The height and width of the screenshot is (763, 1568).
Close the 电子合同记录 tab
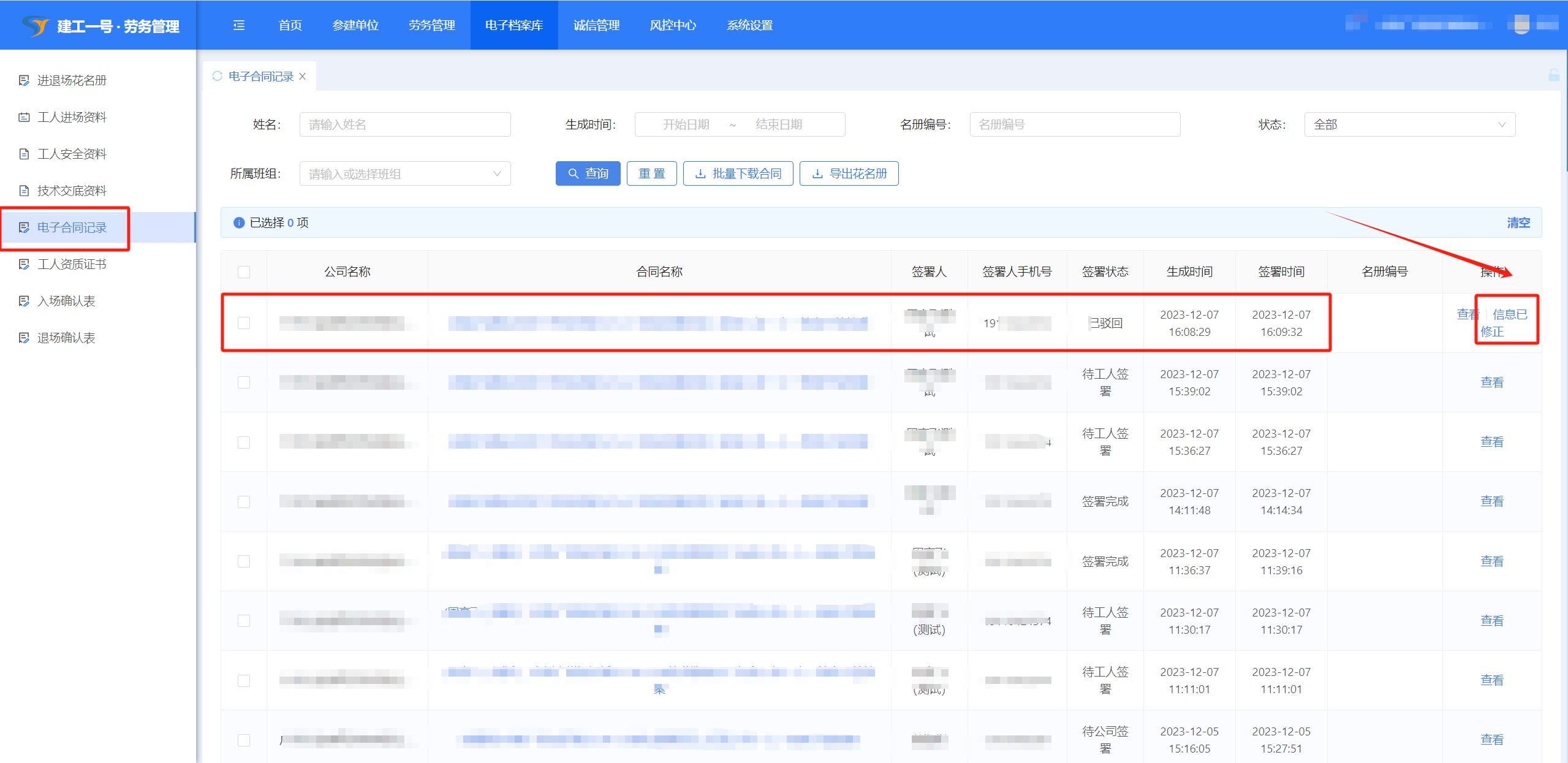303,76
